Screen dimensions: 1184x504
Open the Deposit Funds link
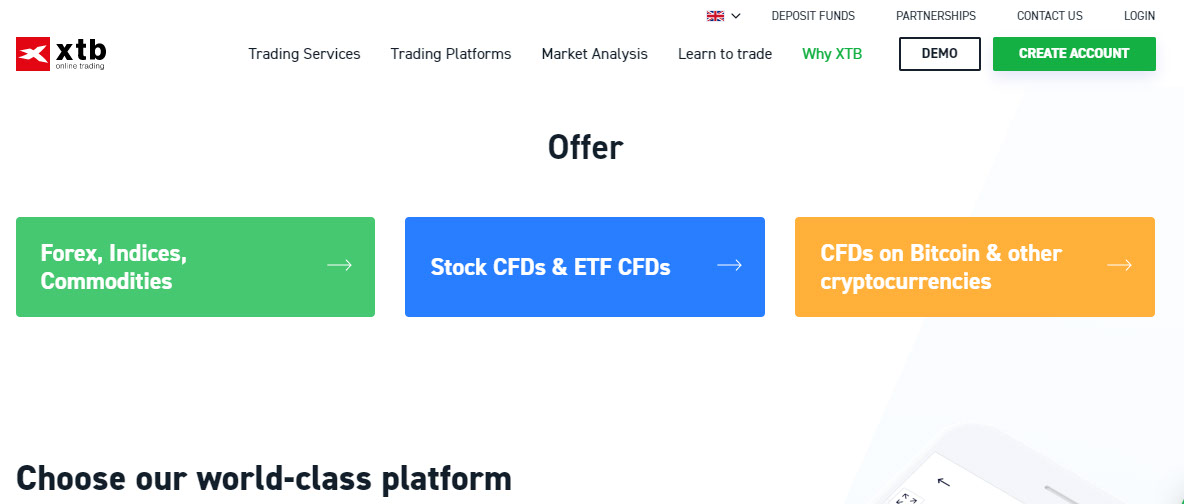click(x=813, y=16)
